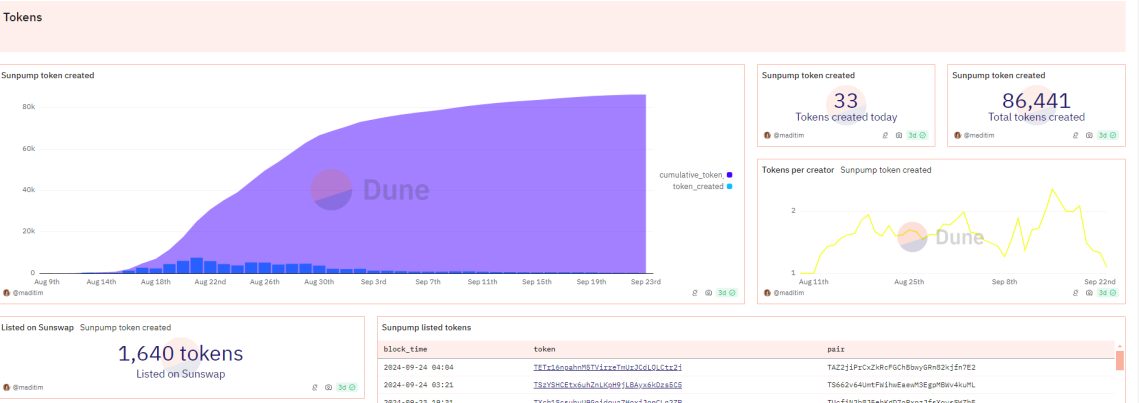The height and width of the screenshot is (403, 1139).
Task: Click the 1,640 tokens counter value
Action: [180, 354]
